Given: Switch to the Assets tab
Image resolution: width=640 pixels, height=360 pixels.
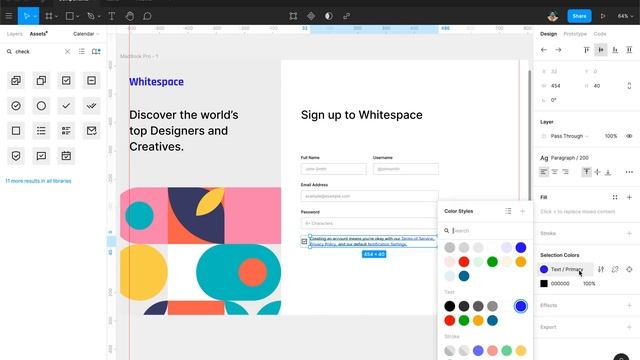Looking at the screenshot, I should tap(38, 34).
